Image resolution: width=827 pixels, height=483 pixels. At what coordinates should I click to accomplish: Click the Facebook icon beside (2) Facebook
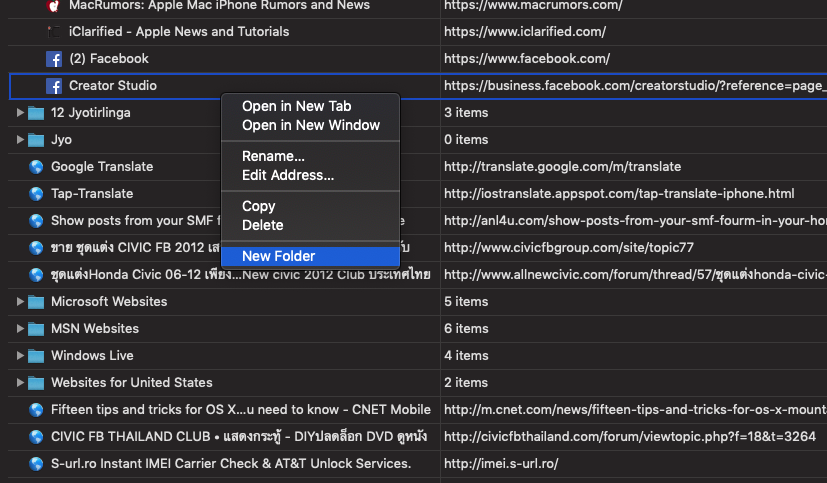54,59
